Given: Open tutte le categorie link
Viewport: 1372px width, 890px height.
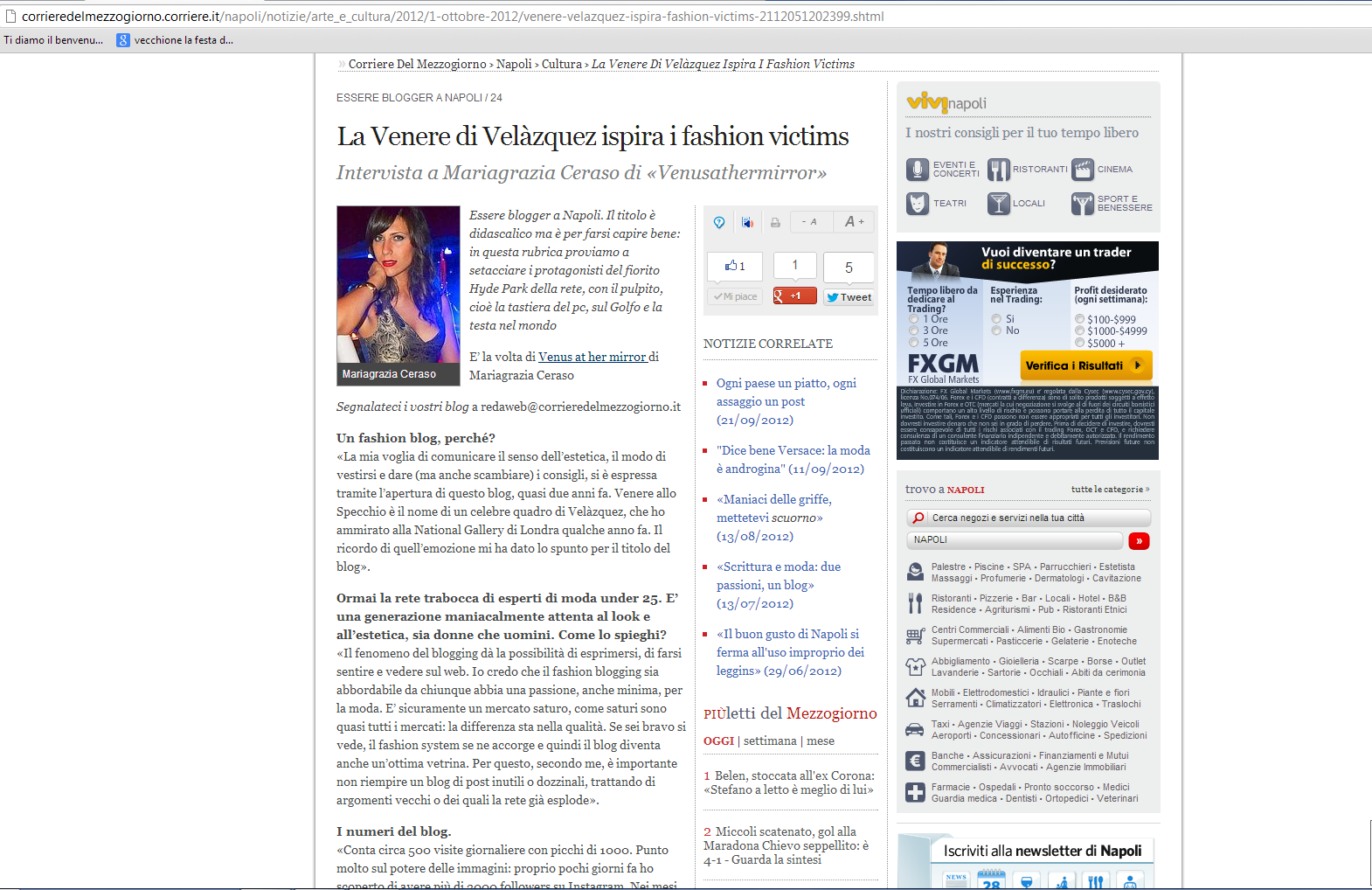Looking at the screenshot, I should click(x=1110, y=490).
